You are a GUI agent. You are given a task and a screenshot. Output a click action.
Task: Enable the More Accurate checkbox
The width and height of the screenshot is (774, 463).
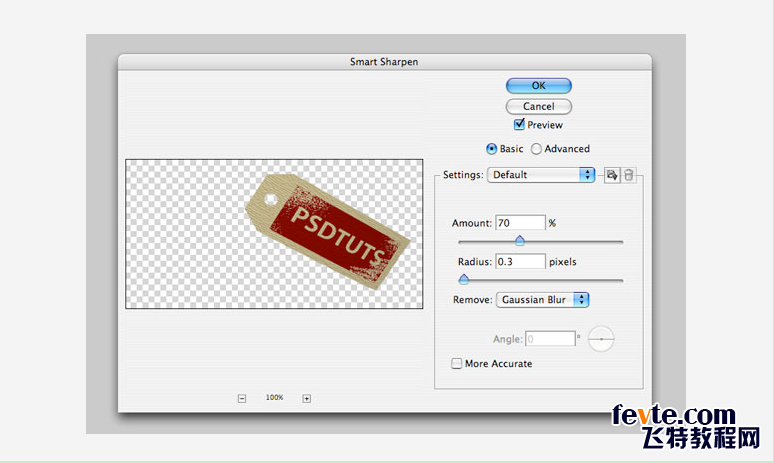click(457, 364)
